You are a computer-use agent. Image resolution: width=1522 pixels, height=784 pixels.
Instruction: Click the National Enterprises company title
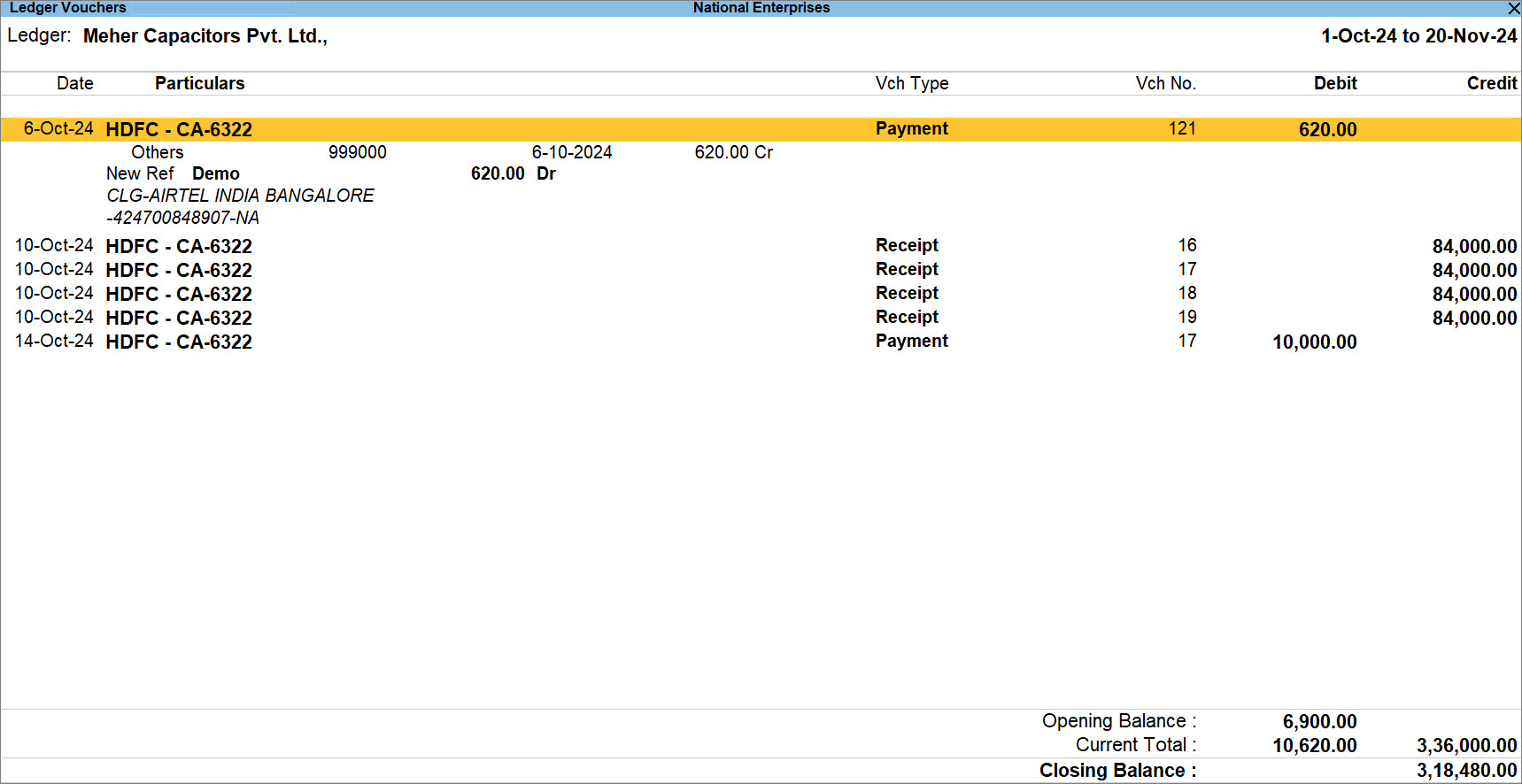point(761,8)
